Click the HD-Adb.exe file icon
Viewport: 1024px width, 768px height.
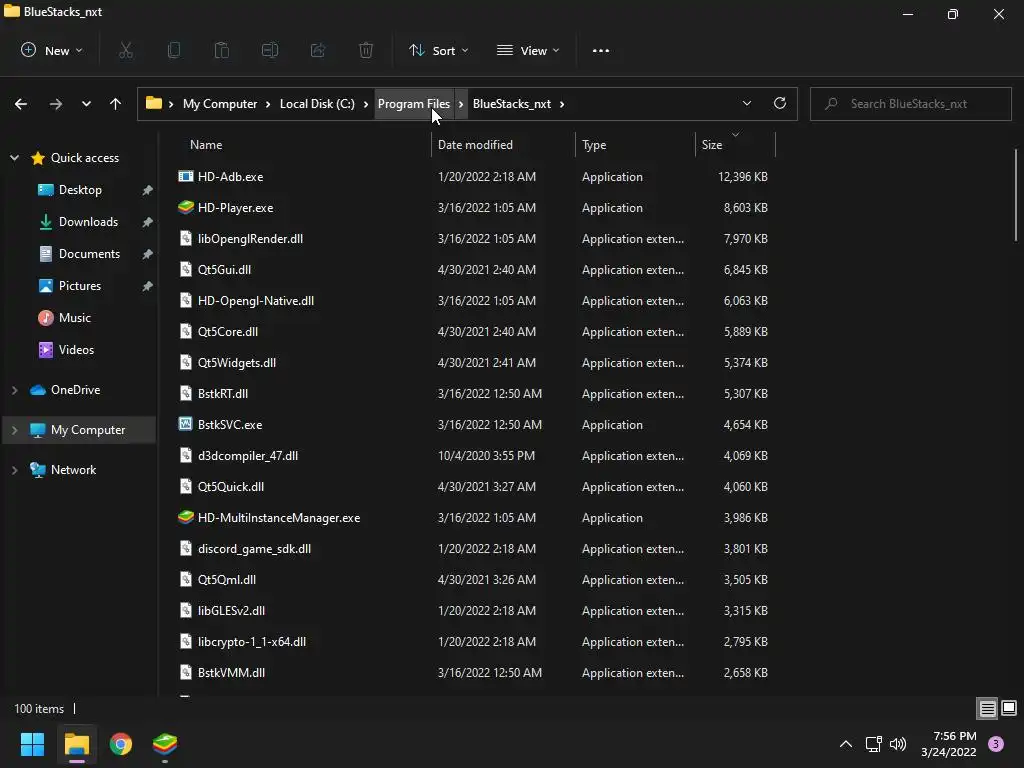click(185, 176)
